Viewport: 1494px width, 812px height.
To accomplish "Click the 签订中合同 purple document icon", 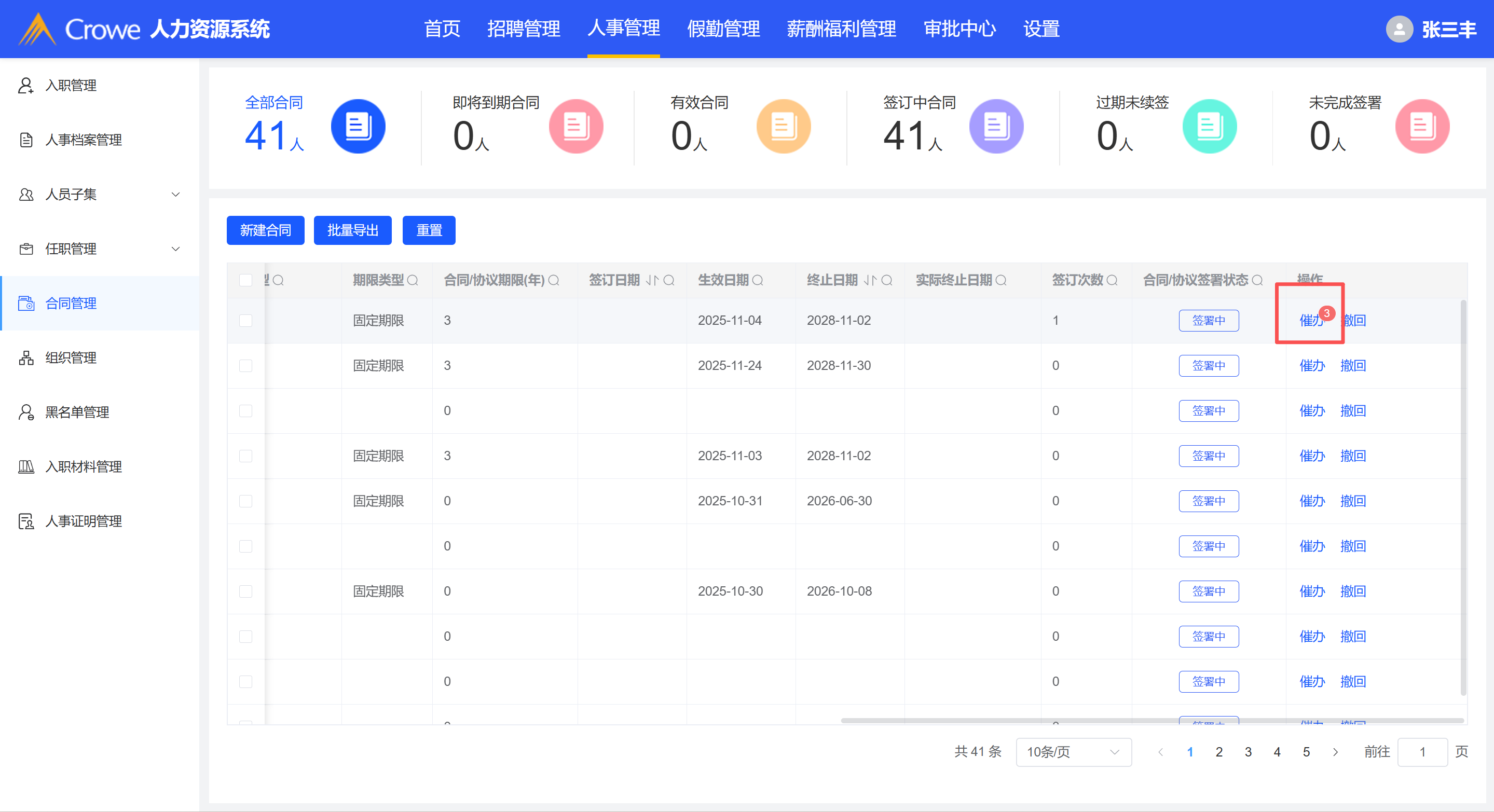I will [x=996, y=127].
